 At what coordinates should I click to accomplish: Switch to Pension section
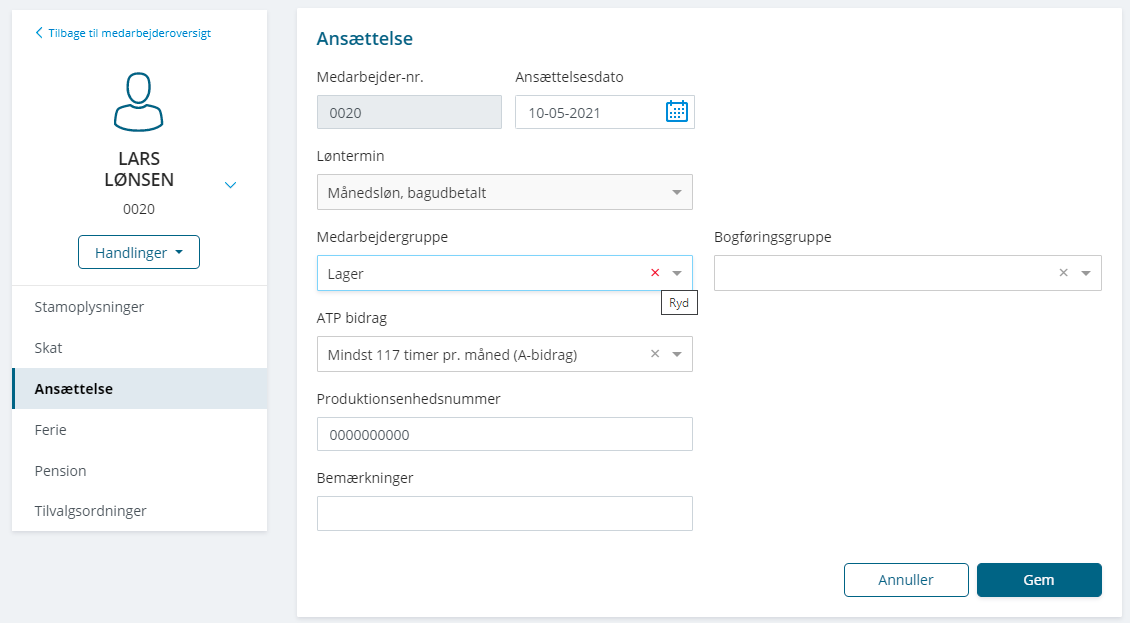pyautogui.click(x=60, y=471)
